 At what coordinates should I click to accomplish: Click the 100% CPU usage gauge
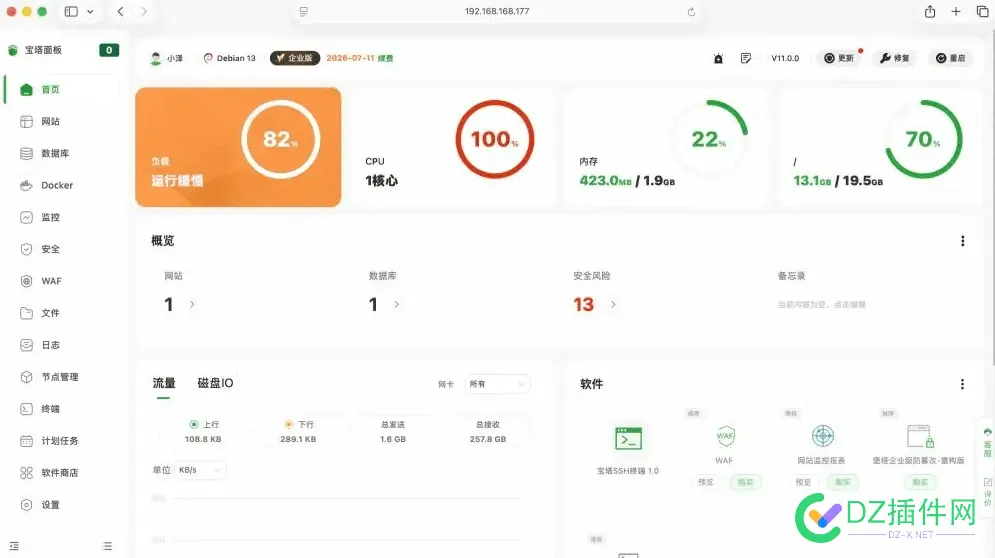[495, 139]
